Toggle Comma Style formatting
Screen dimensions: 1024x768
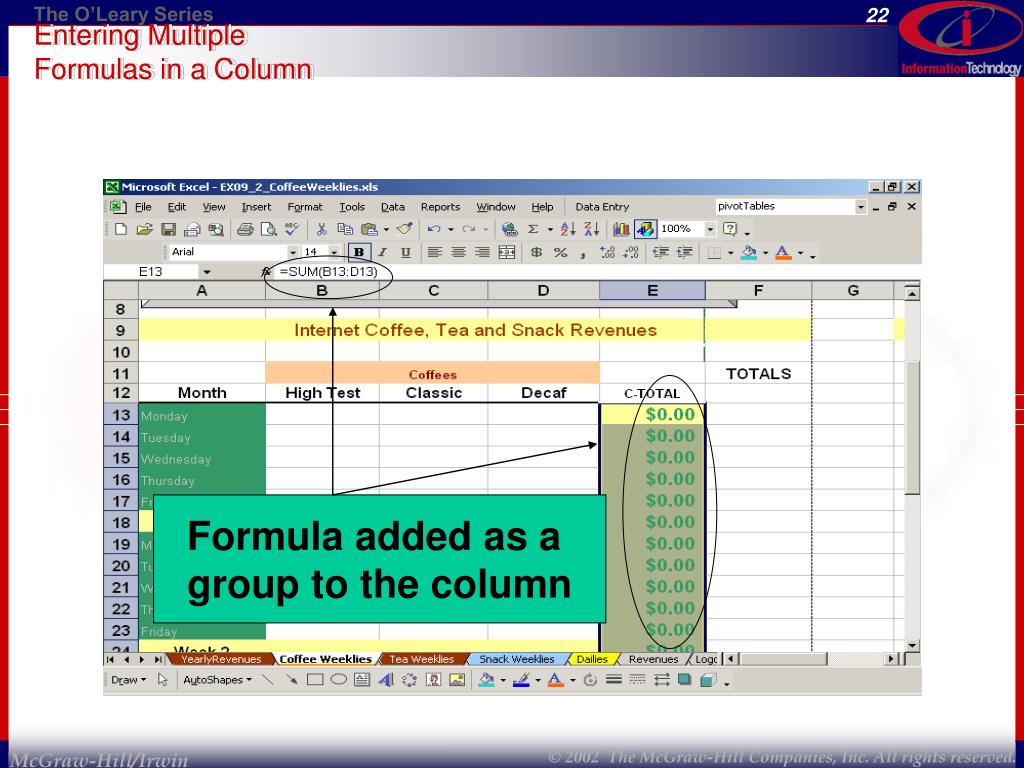pyautogui.click(x=583, y=254)
